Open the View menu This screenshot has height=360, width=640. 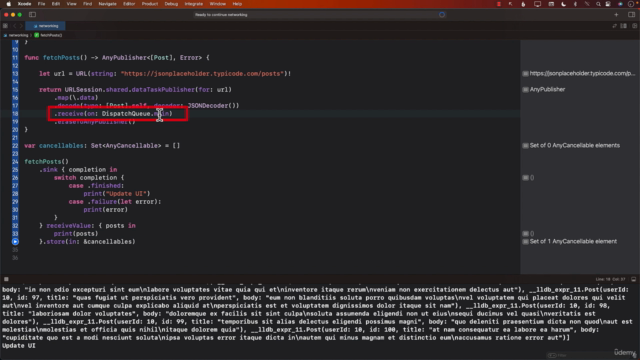(71, 4)
